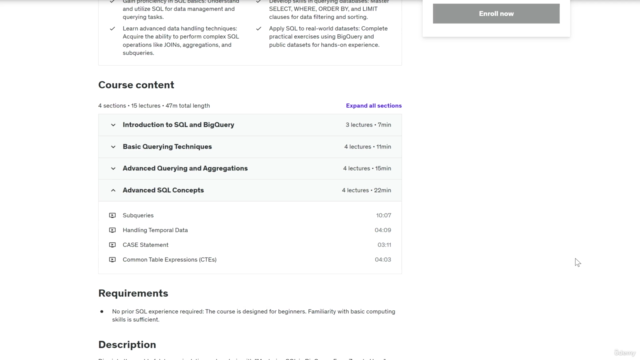Expand Advanced Querying and Aggregations chevron
The height and width of the screenshot is (360, 640).
pyautogui.click(x=113, y=169)
